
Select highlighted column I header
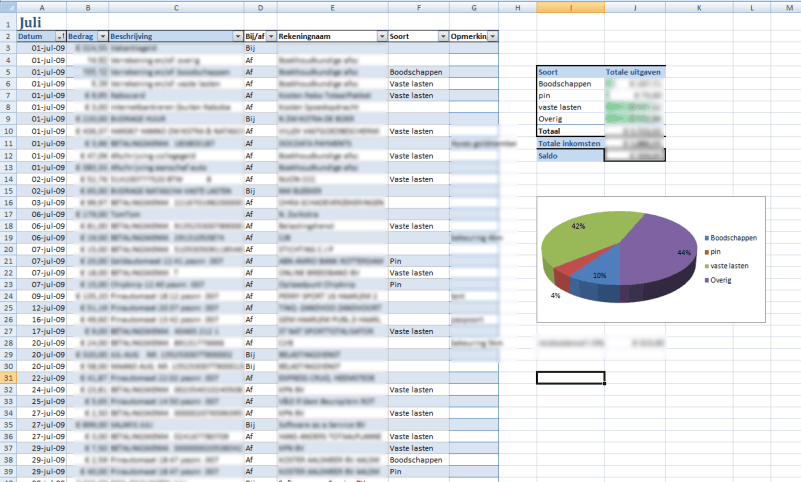tap(571, 8)
